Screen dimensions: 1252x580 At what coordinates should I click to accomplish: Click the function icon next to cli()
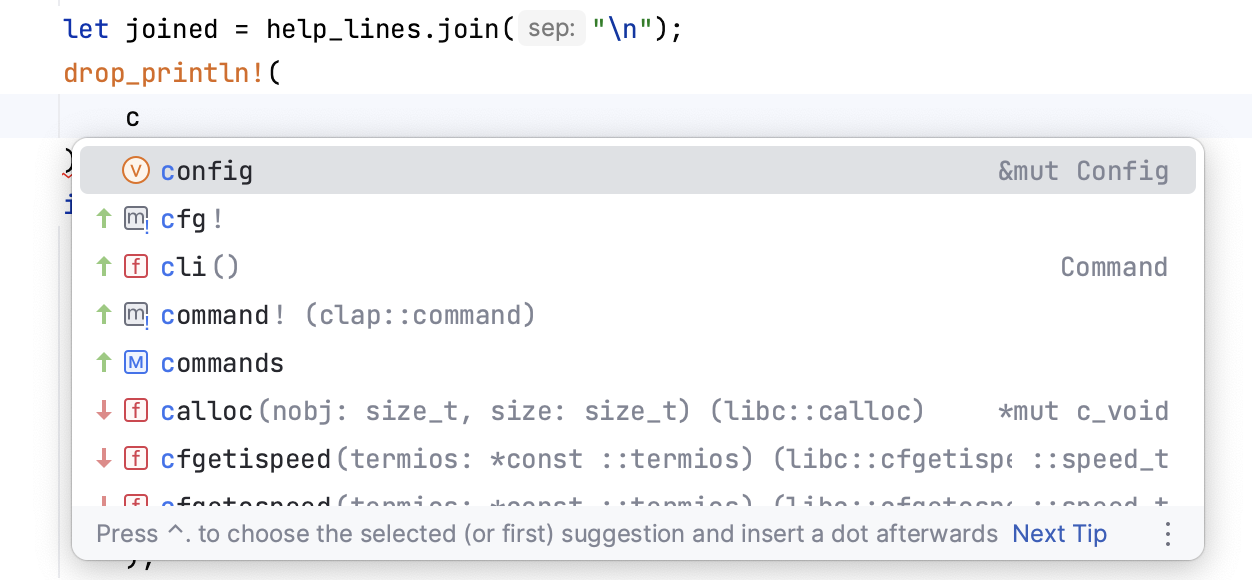click(x=135, y=266)
